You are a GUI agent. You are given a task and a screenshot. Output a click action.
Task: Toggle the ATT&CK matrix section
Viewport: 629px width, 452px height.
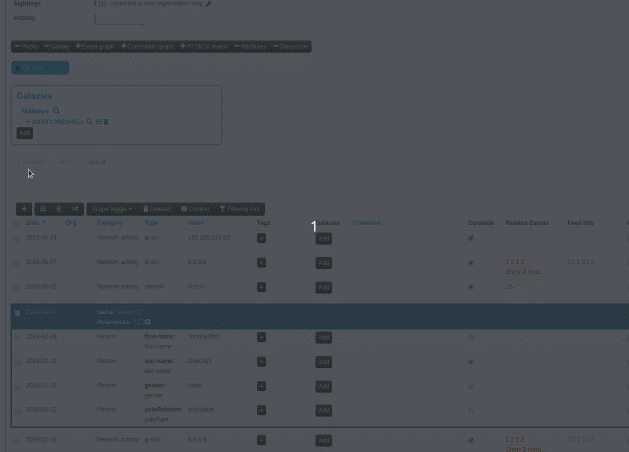[x=204, y=46]
